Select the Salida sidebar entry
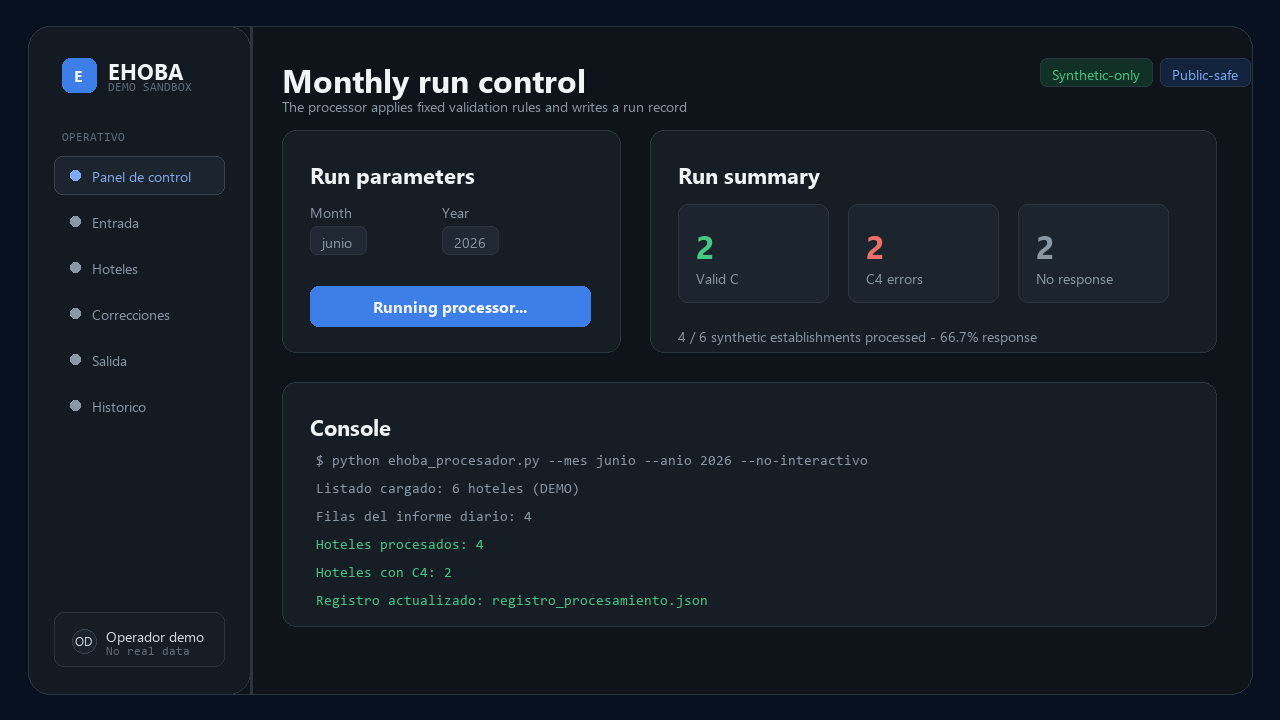Viewport: 1280px width, 720px height. click(x=139, y=361)
